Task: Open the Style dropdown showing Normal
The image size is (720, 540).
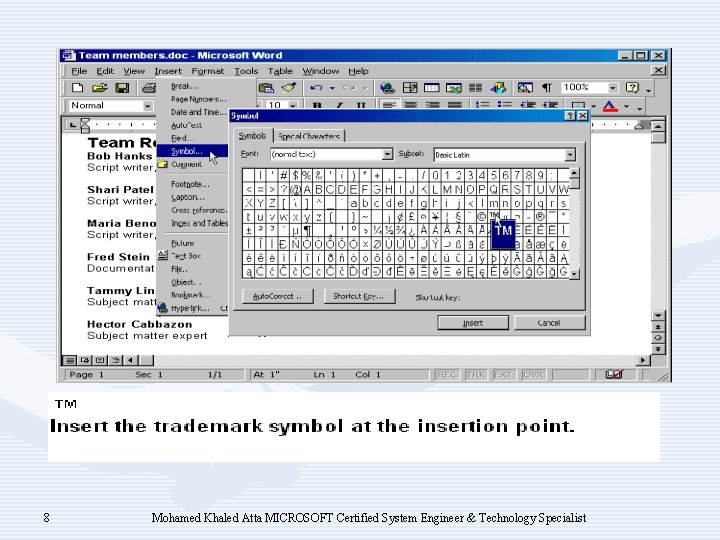Action: (x=147, y=106)
